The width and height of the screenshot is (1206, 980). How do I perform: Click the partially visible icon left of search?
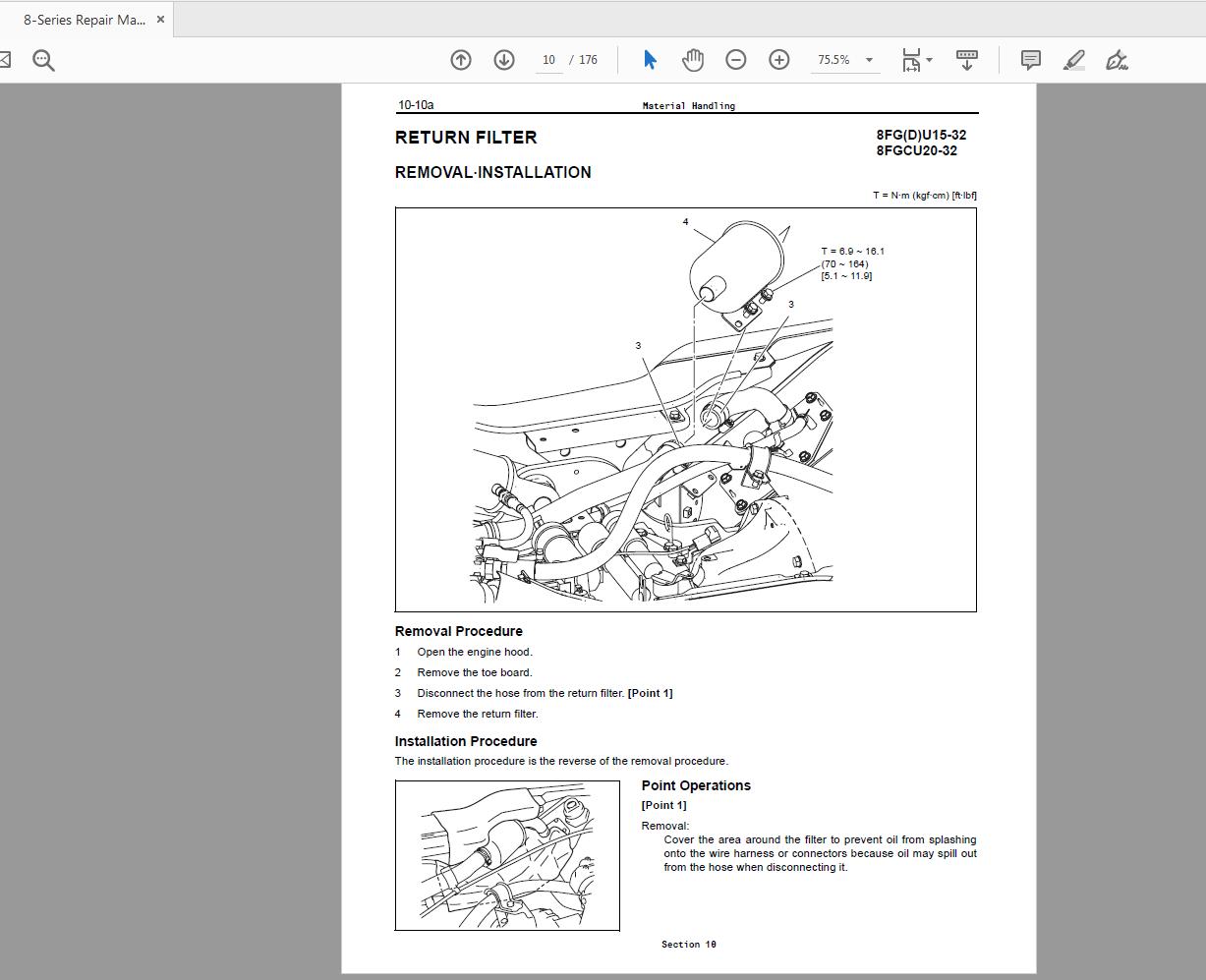click(5, 60)
